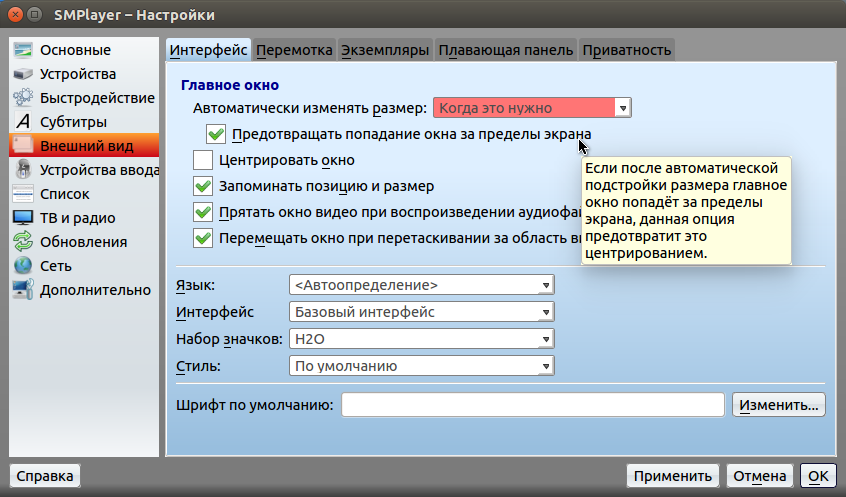Select the Устройства ввода sidebar label
846x497 pixels.
(x=99, y=170)
